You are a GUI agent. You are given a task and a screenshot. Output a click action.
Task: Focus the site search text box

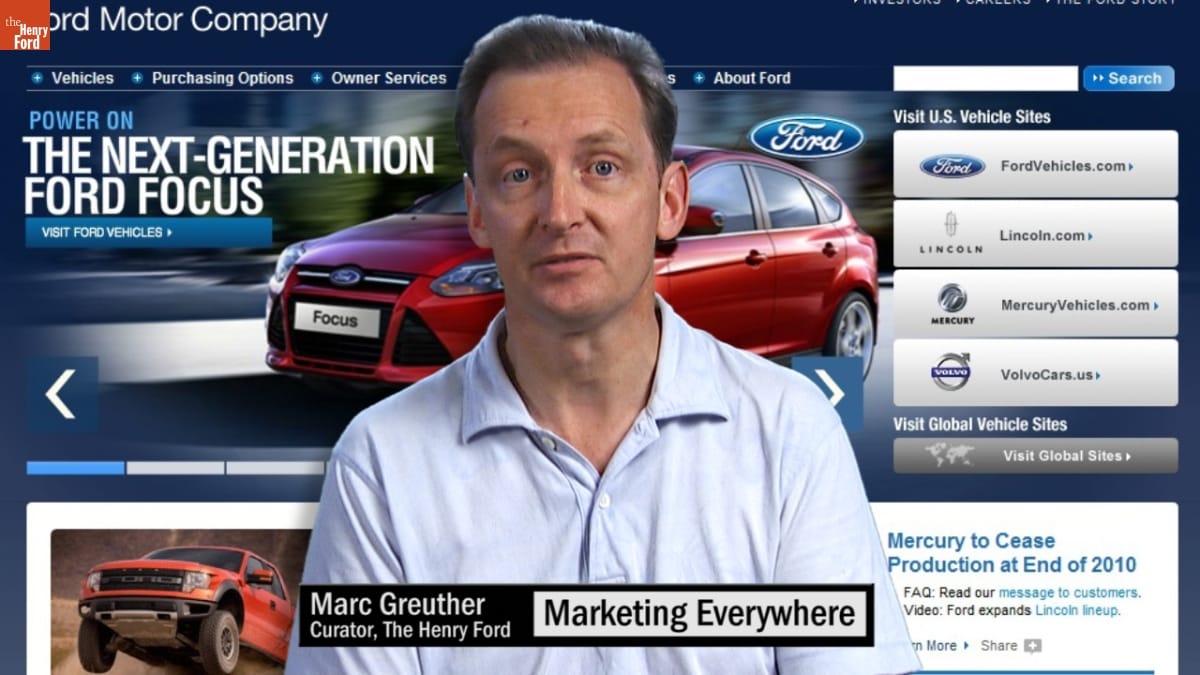click(985, 78)
